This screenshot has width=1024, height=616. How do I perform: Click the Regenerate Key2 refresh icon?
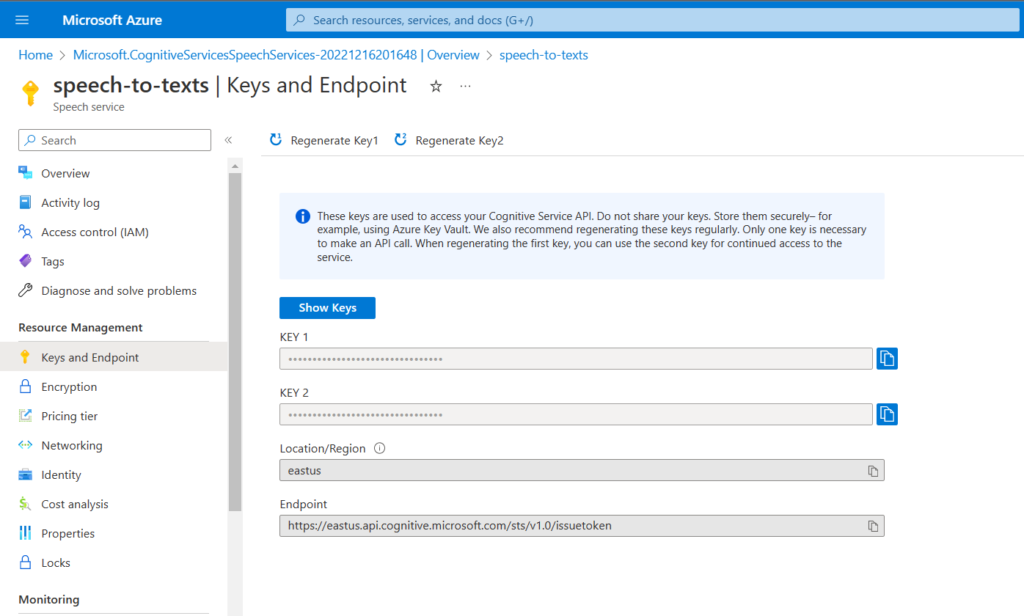[x=401, y=140]
